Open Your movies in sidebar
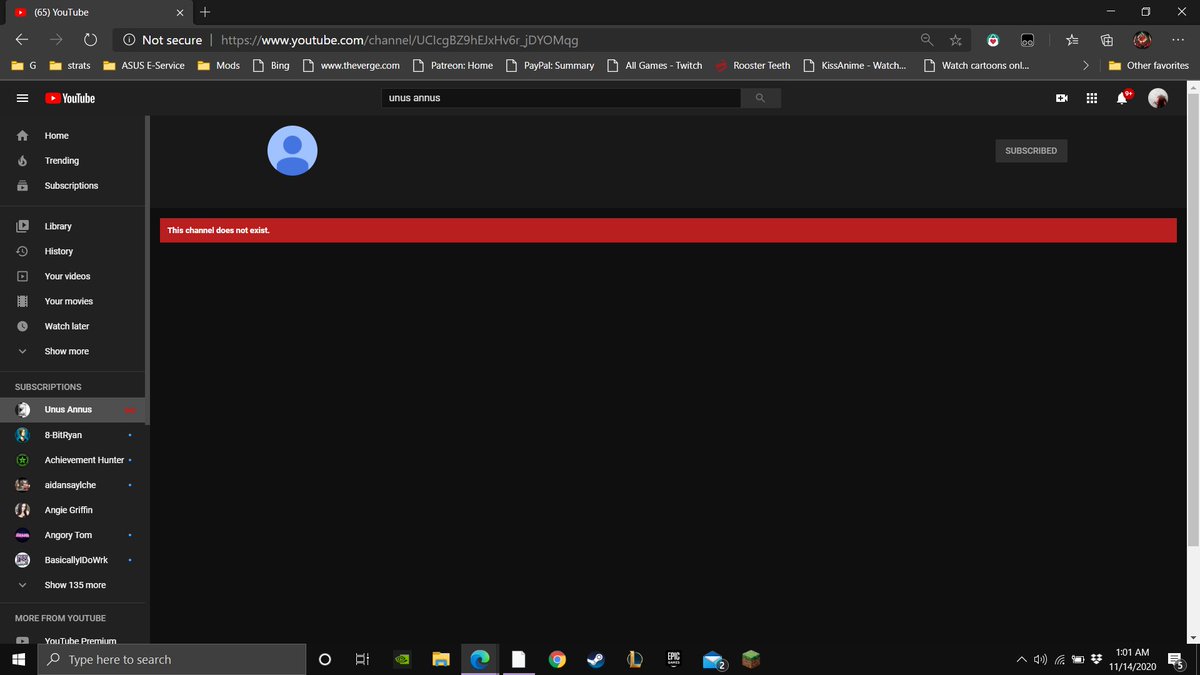Viewport: 1200px width, 675px height. [x=73, y=301]
